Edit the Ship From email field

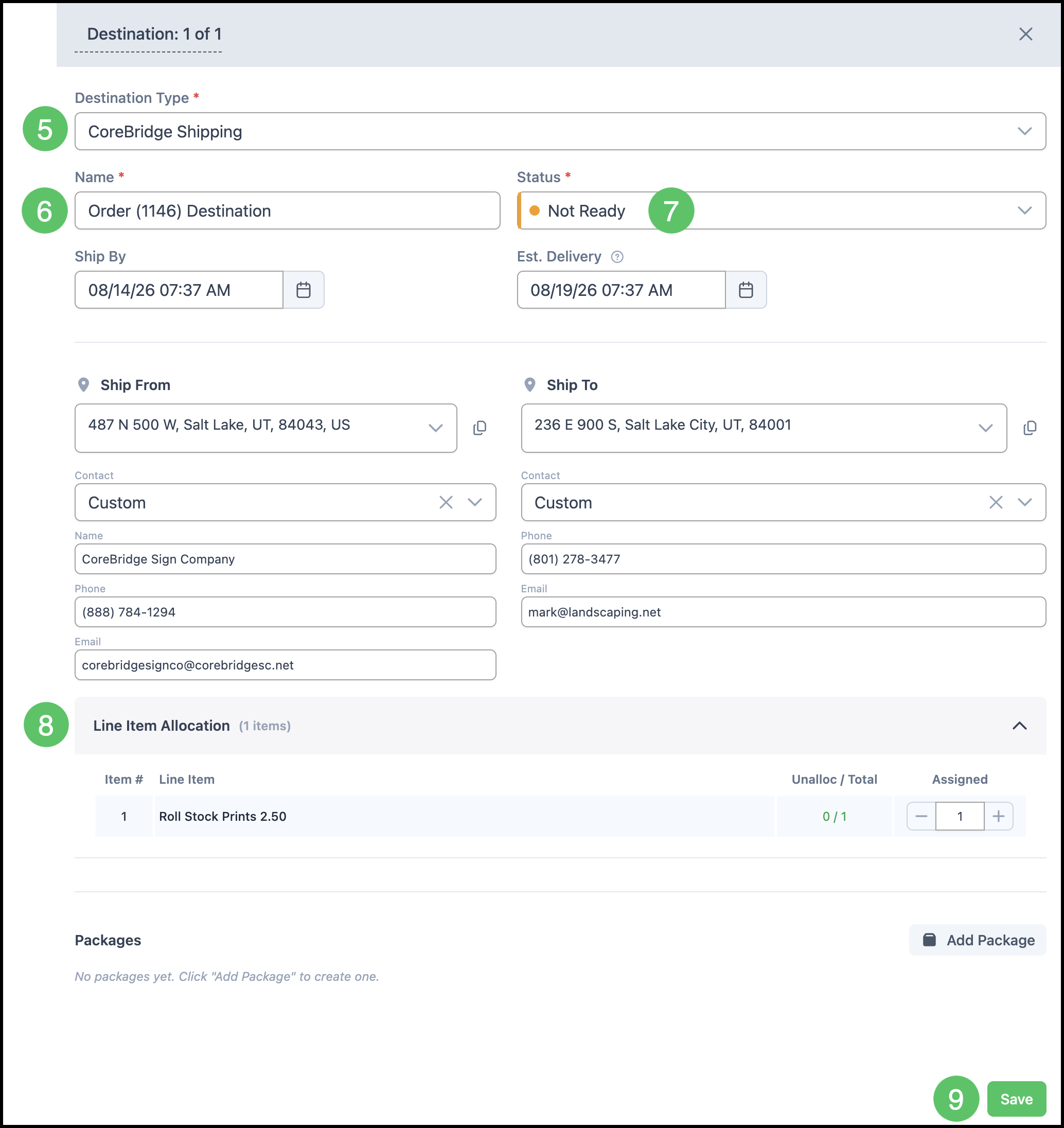pyautogui.click(x=285, y=665)
